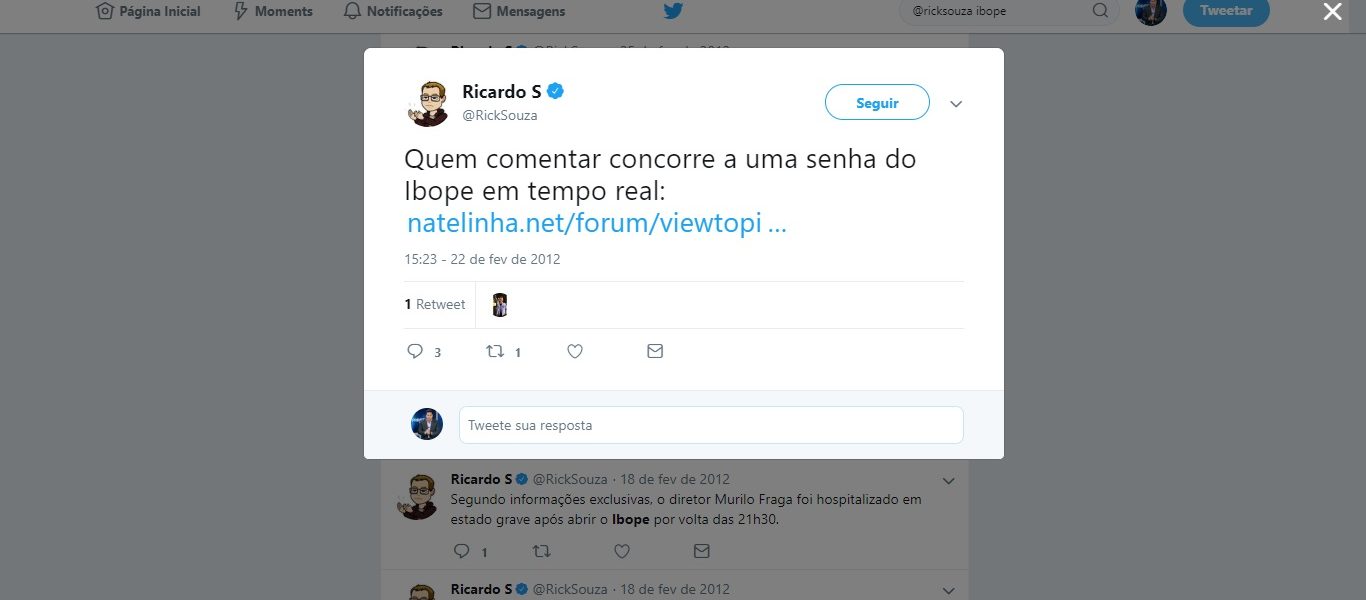Click the retweeter's avatar thumbnail
The height and width of the screenshot is (600, 1366).
500,305
